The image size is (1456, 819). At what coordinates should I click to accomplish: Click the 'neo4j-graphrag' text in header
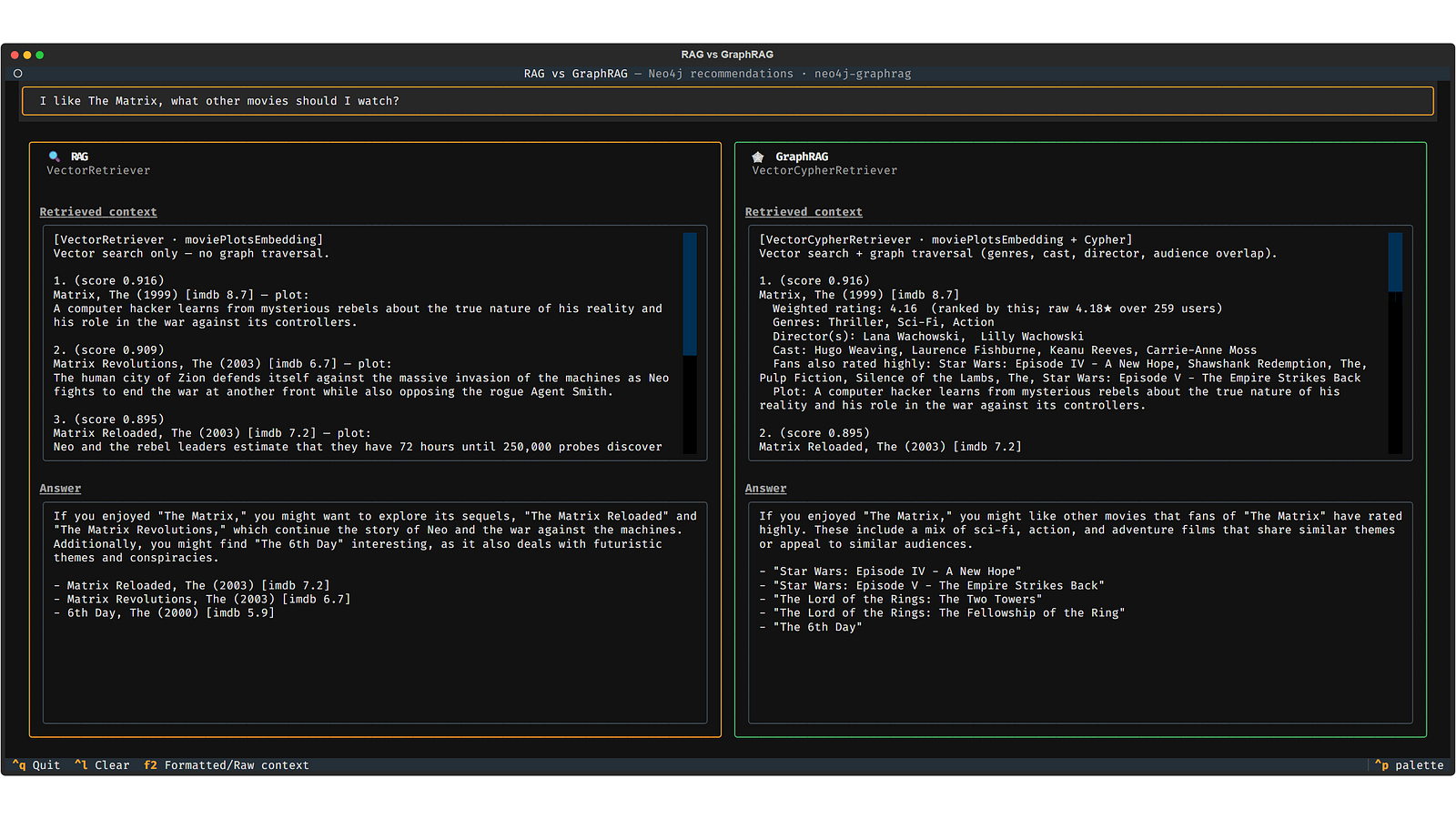pos(863,74)
